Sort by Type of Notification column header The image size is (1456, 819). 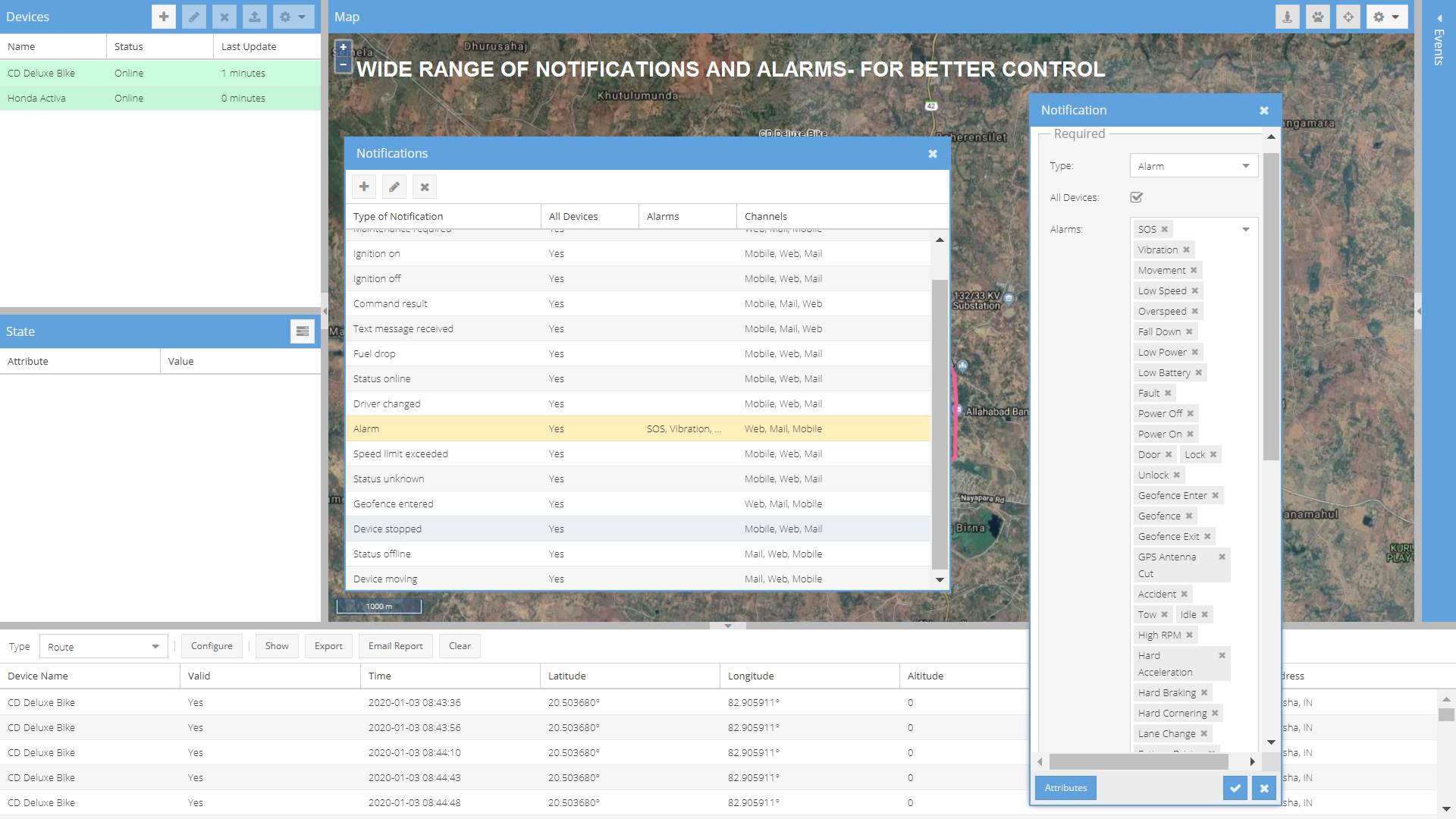click(x=443, y=216)
